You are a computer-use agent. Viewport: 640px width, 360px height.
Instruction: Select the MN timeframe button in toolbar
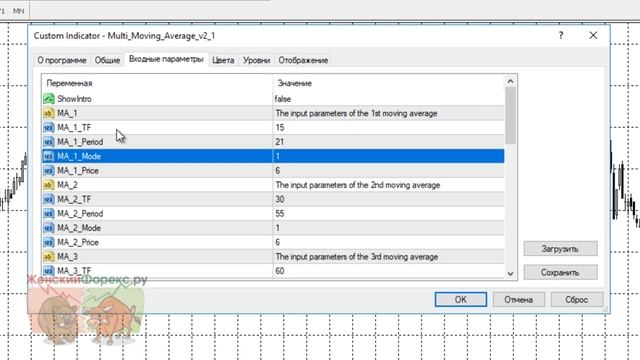click(18, 11)
